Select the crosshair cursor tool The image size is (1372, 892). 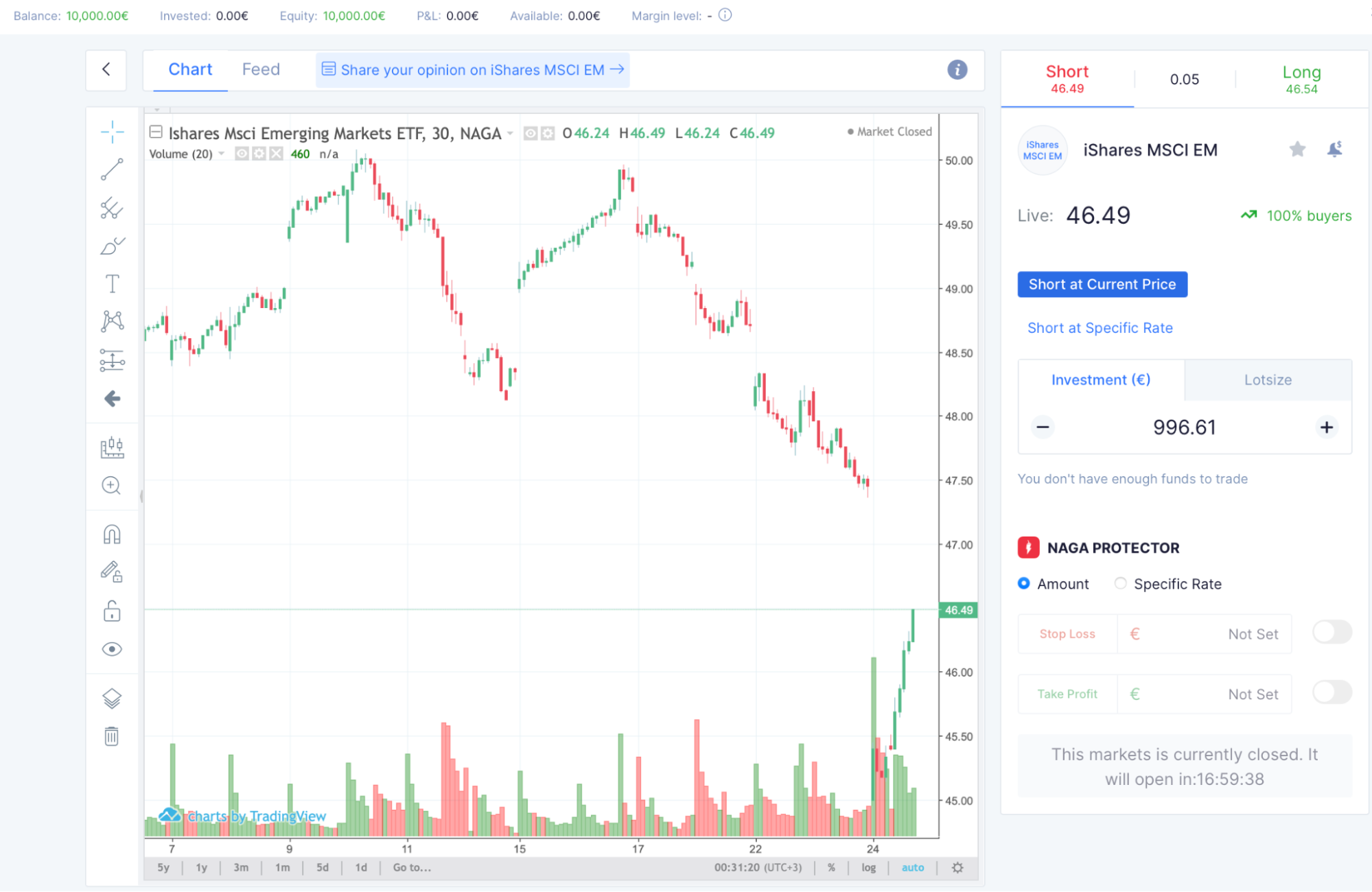pos(112,132)
